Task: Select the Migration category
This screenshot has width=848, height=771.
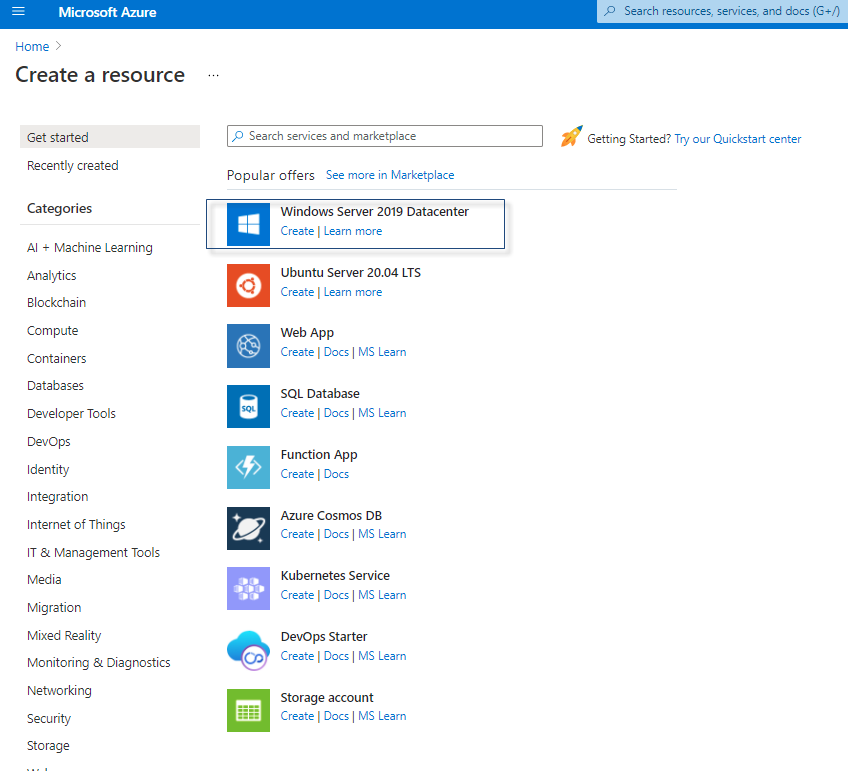Action: click(54, 608)
